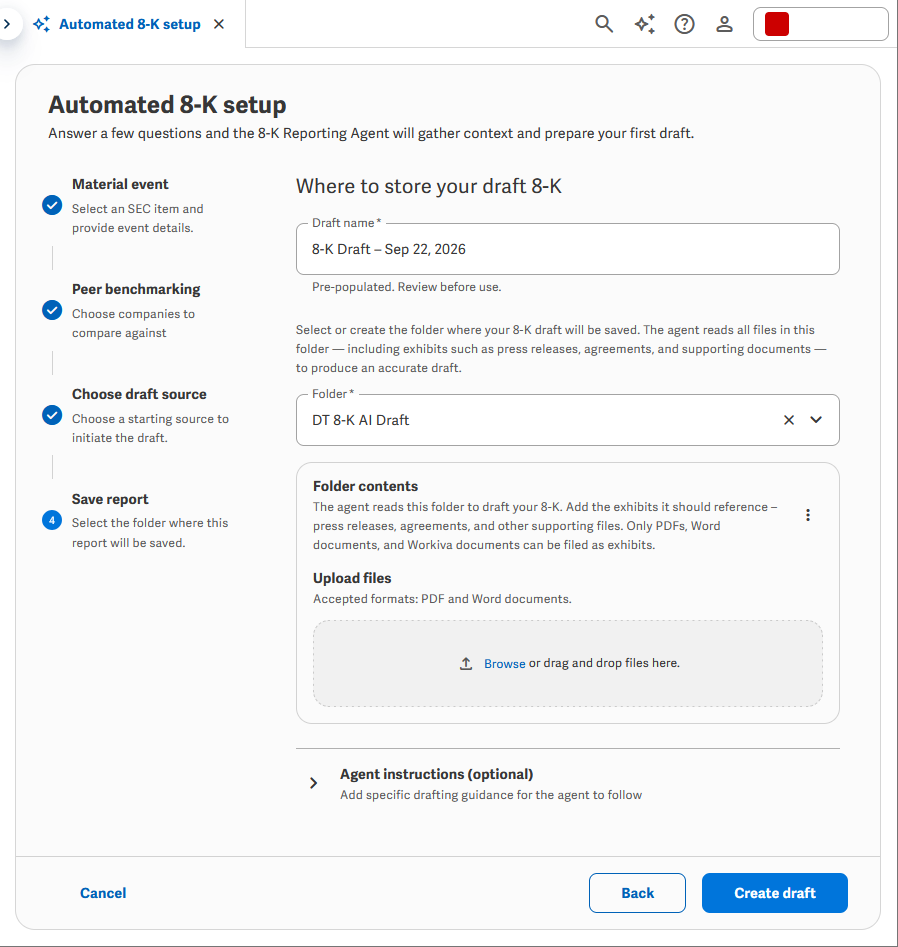Open the help question mark icon
This screenshot has width=898, height=947.
tap(684, 24)
